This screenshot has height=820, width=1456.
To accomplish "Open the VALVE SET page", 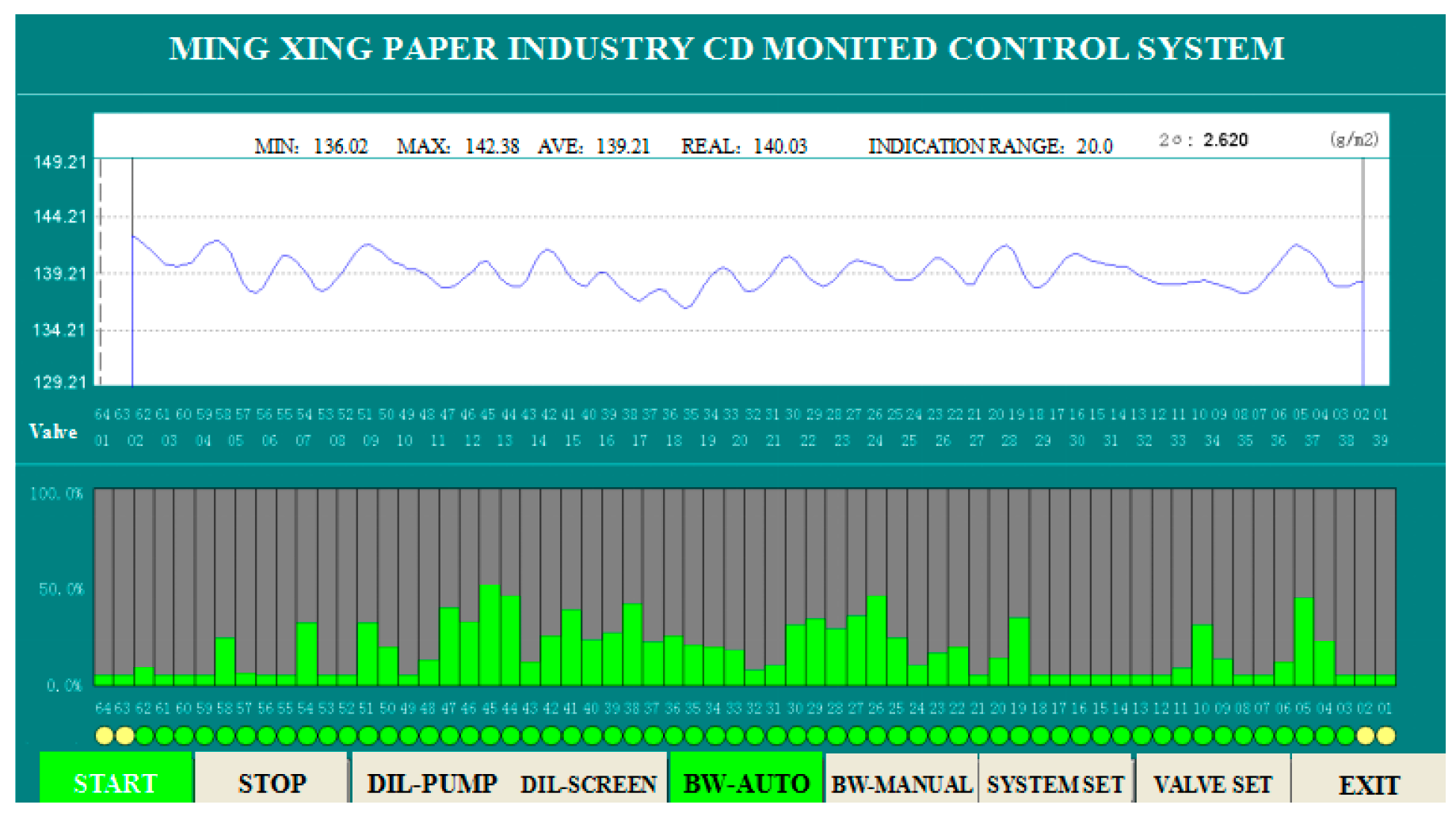I will 1212,784.
